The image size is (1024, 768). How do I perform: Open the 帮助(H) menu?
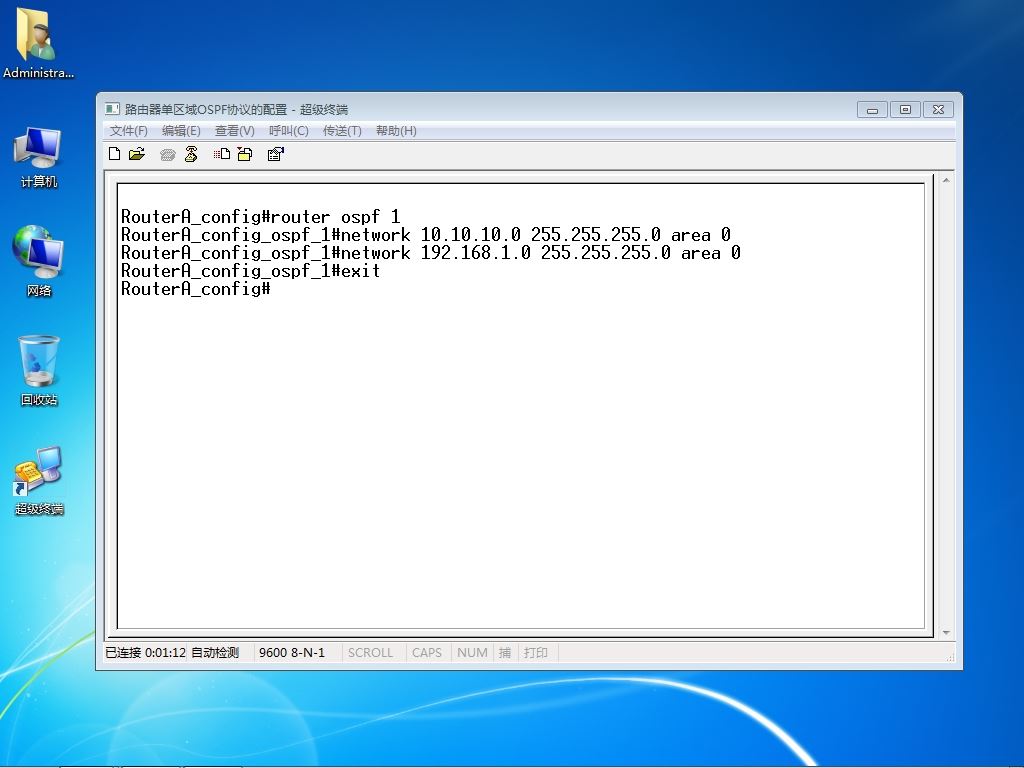coord(396,131)
